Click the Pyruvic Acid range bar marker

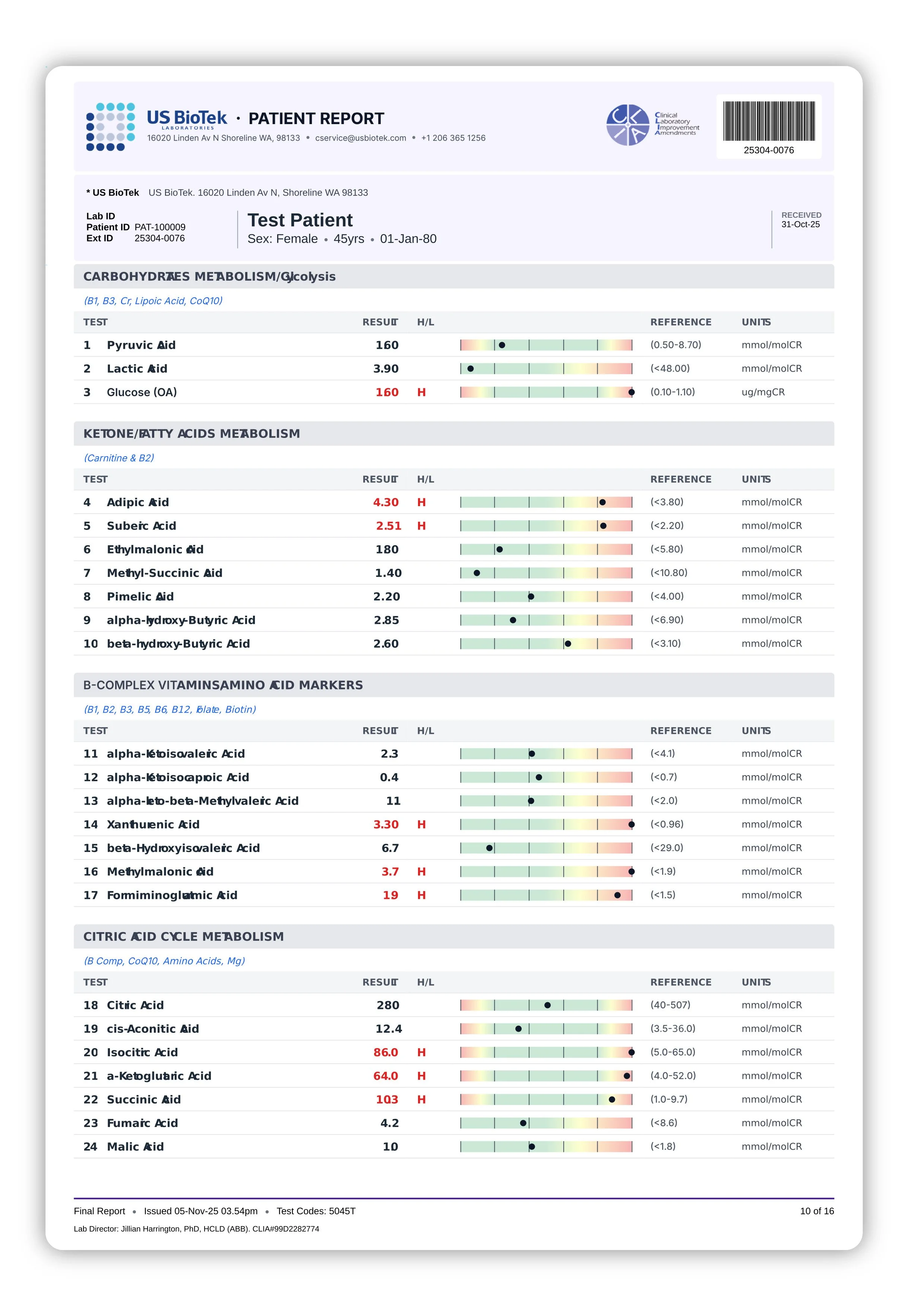[502, 345]
